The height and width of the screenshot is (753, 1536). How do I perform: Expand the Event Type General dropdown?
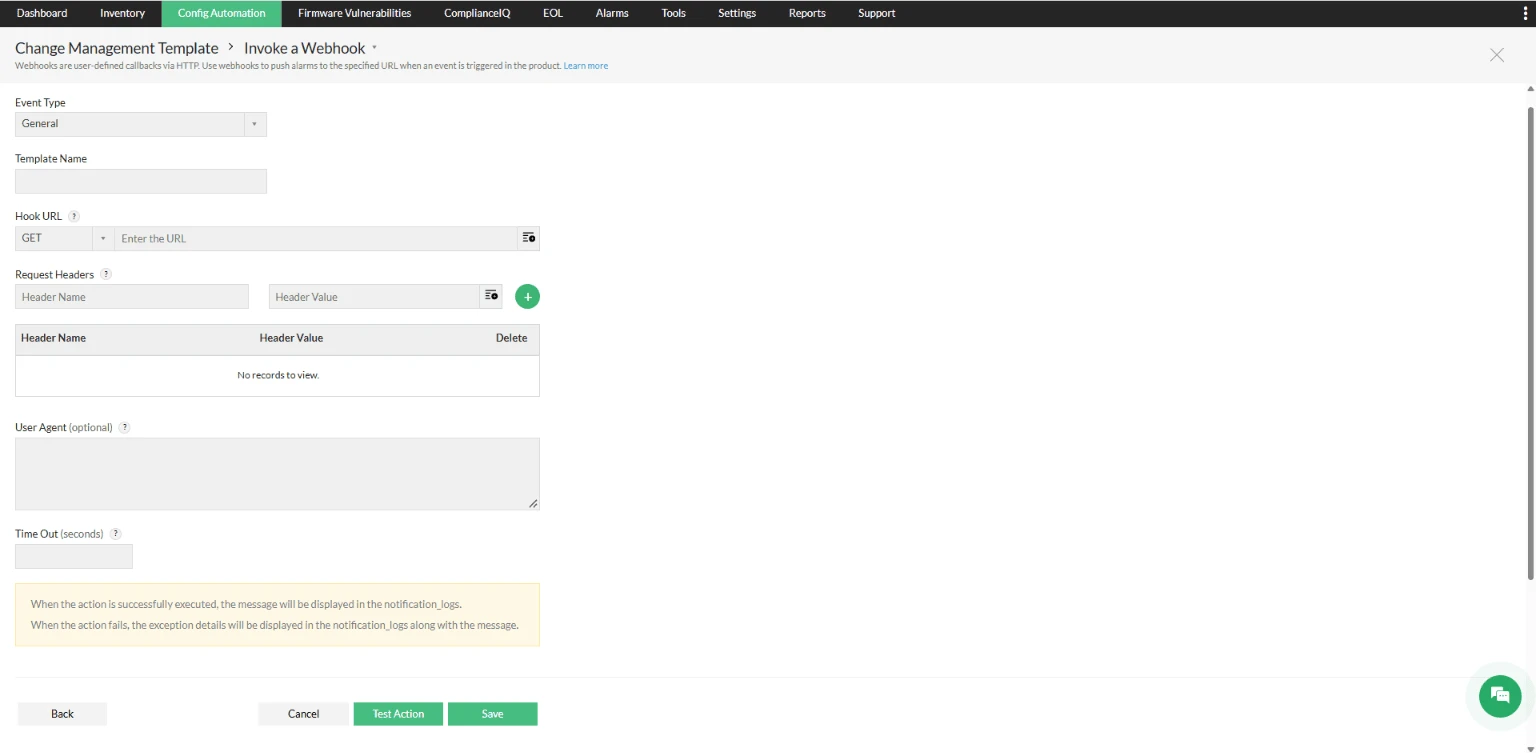(x=141, y=124)
